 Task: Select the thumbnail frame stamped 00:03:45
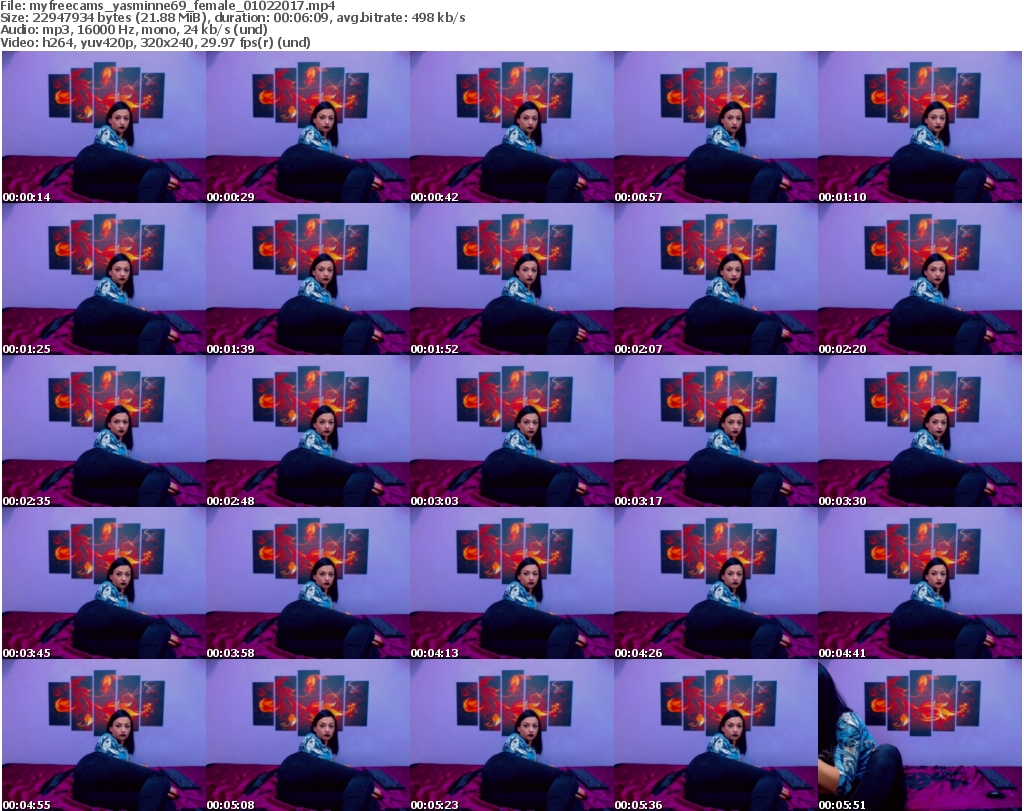click(x=104, y=583)
